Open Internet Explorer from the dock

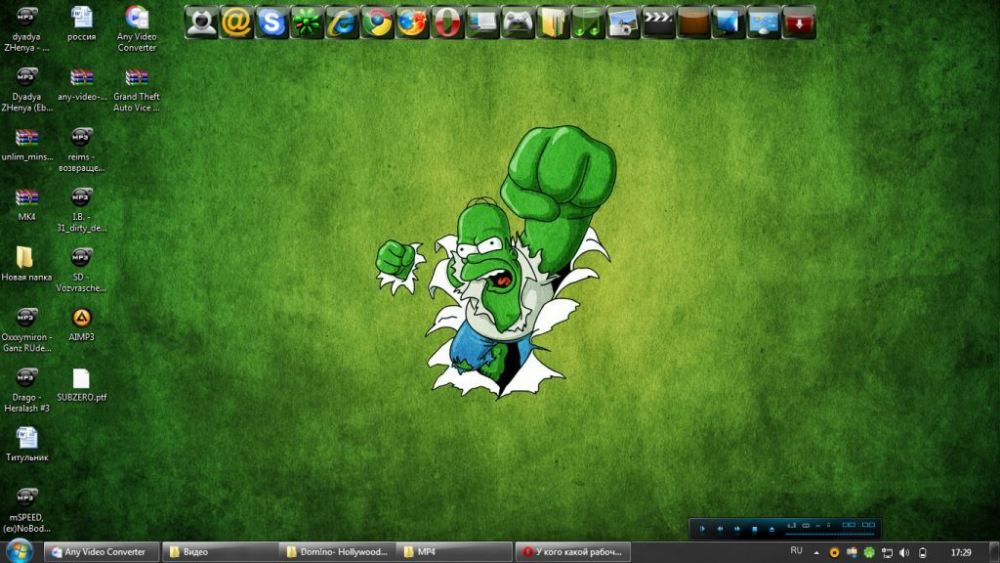[342, 22]
